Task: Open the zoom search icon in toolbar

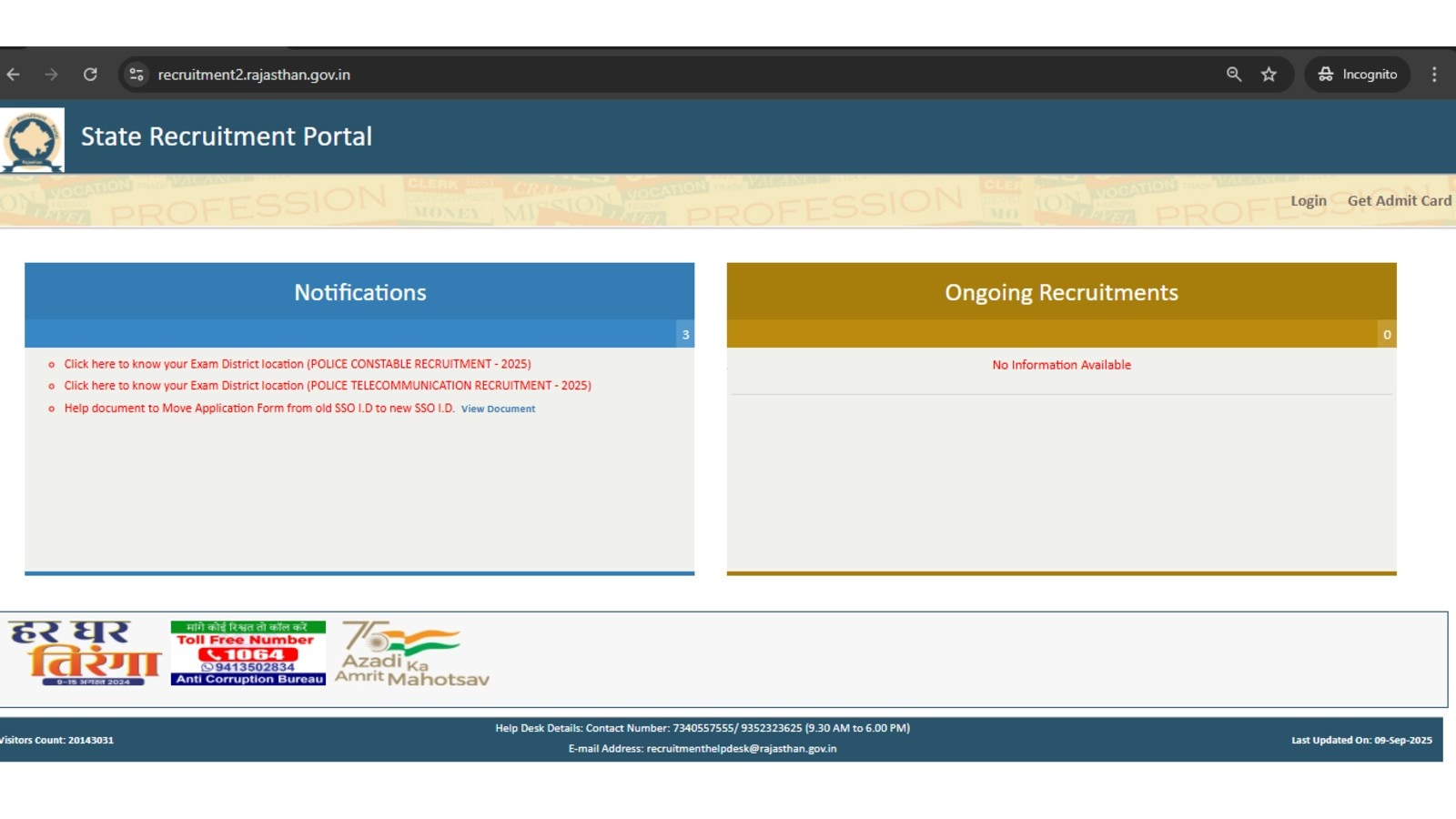Action: pyautogui.click(x=1232, y=75)
